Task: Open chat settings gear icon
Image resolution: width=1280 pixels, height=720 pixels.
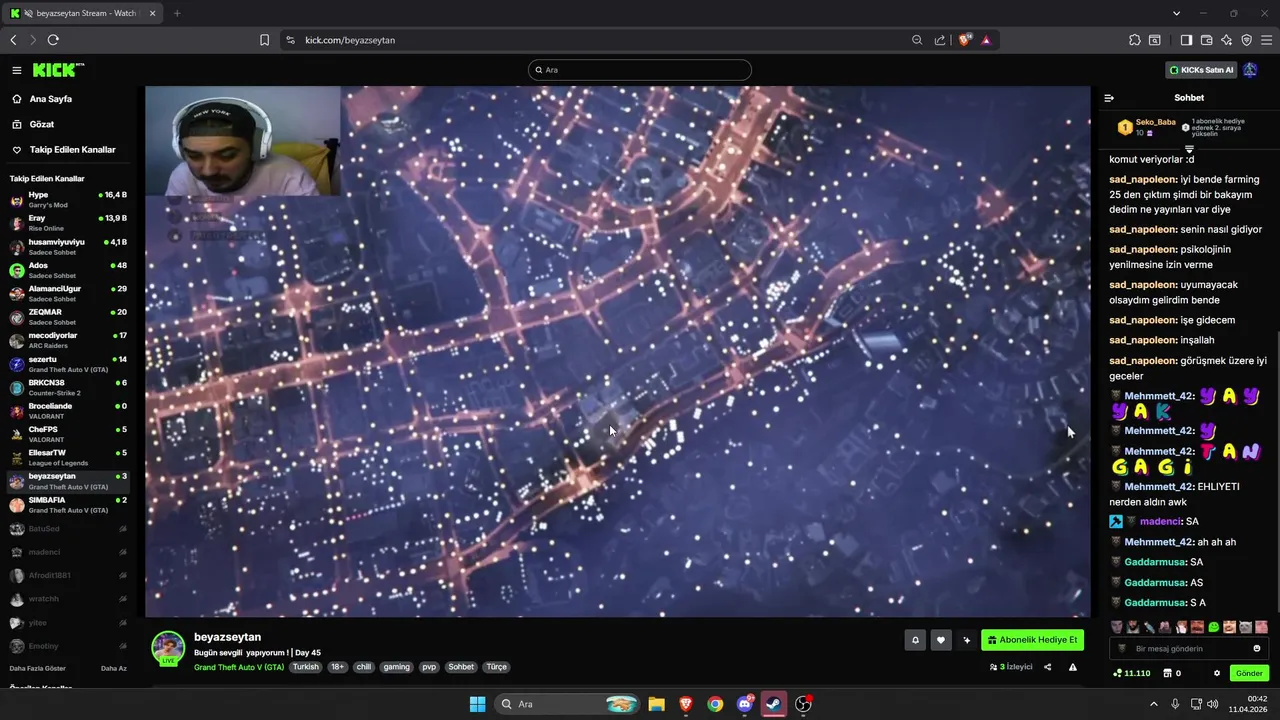Action: [x=1217, y=673]
